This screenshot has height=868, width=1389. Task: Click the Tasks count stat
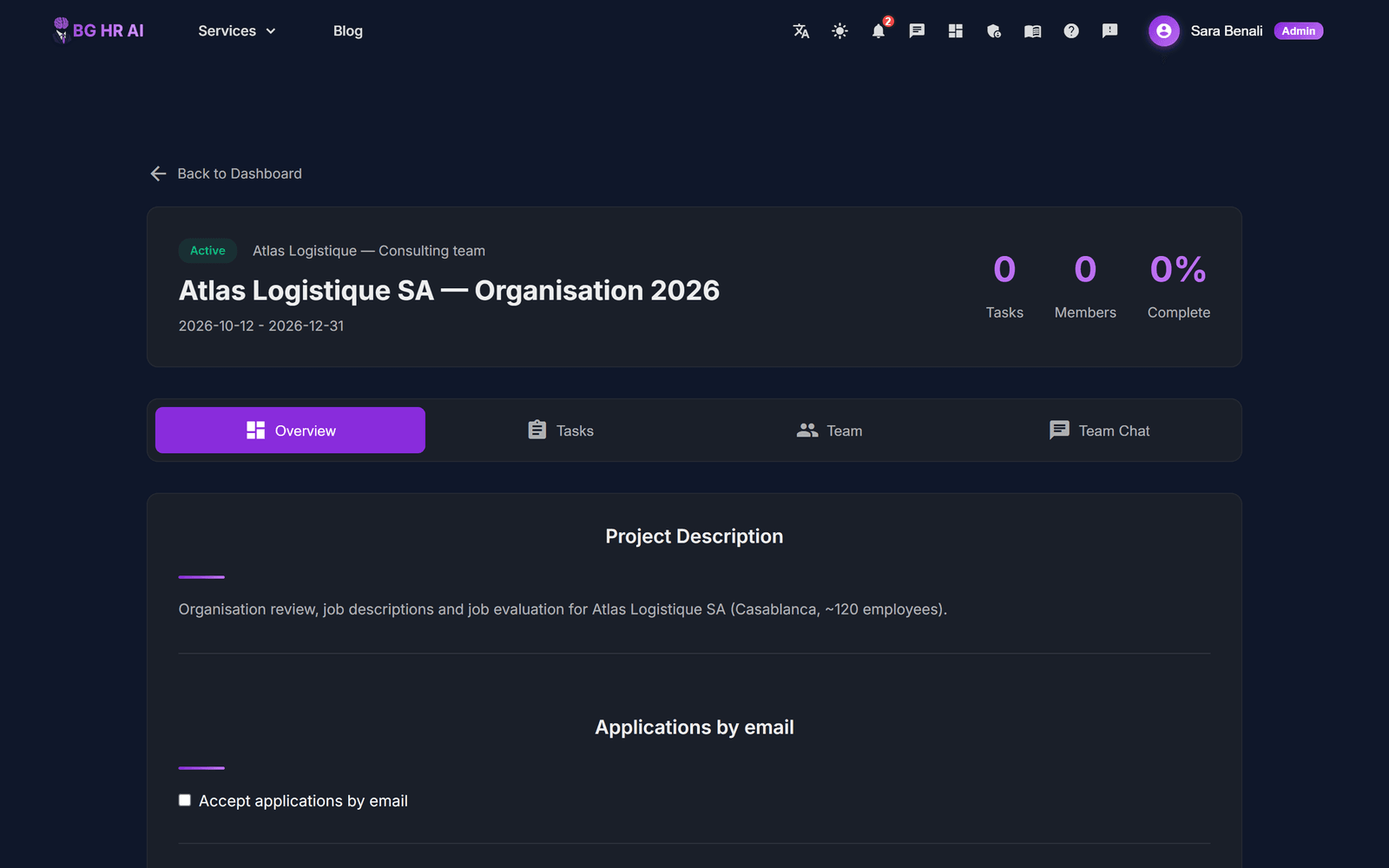point(1004,286)
